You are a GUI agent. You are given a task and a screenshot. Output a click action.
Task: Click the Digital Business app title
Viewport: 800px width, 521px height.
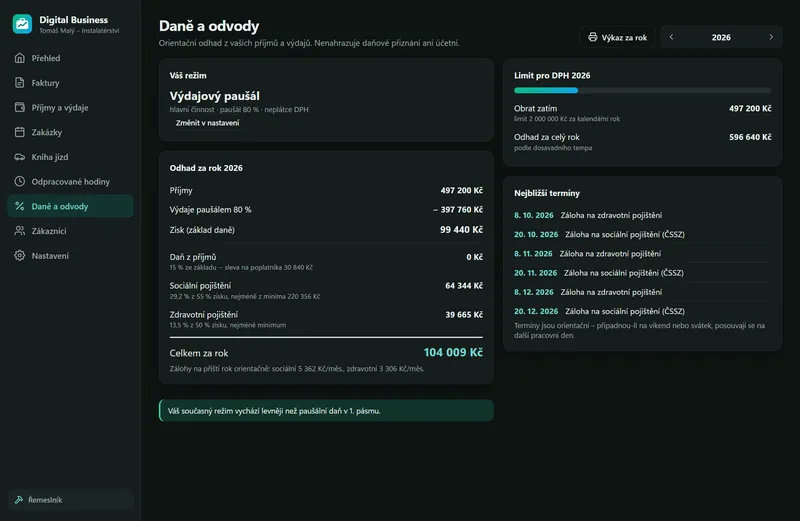[x=73, y=20]
